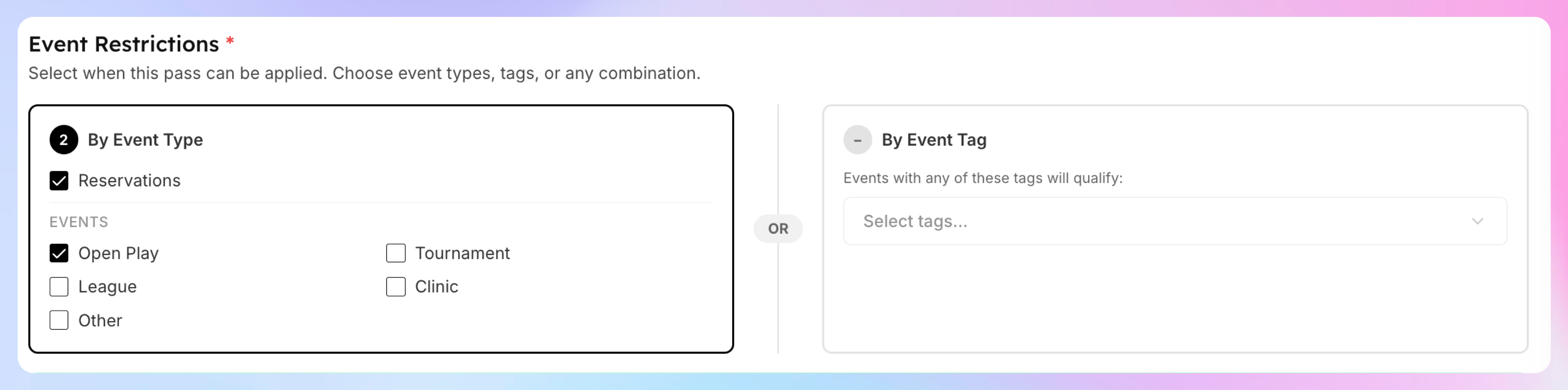Click the black count badge showing 2
Viewport: 1568px width, 390px height.
(x=64, y=140)
